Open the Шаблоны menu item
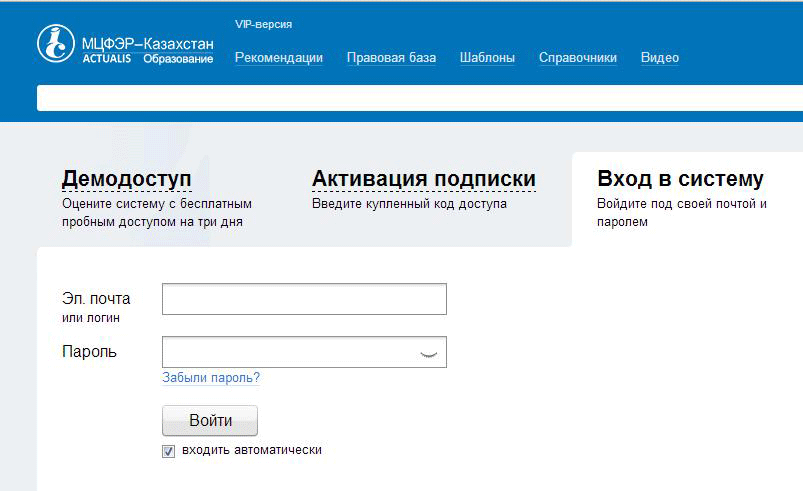 (487, 58)
